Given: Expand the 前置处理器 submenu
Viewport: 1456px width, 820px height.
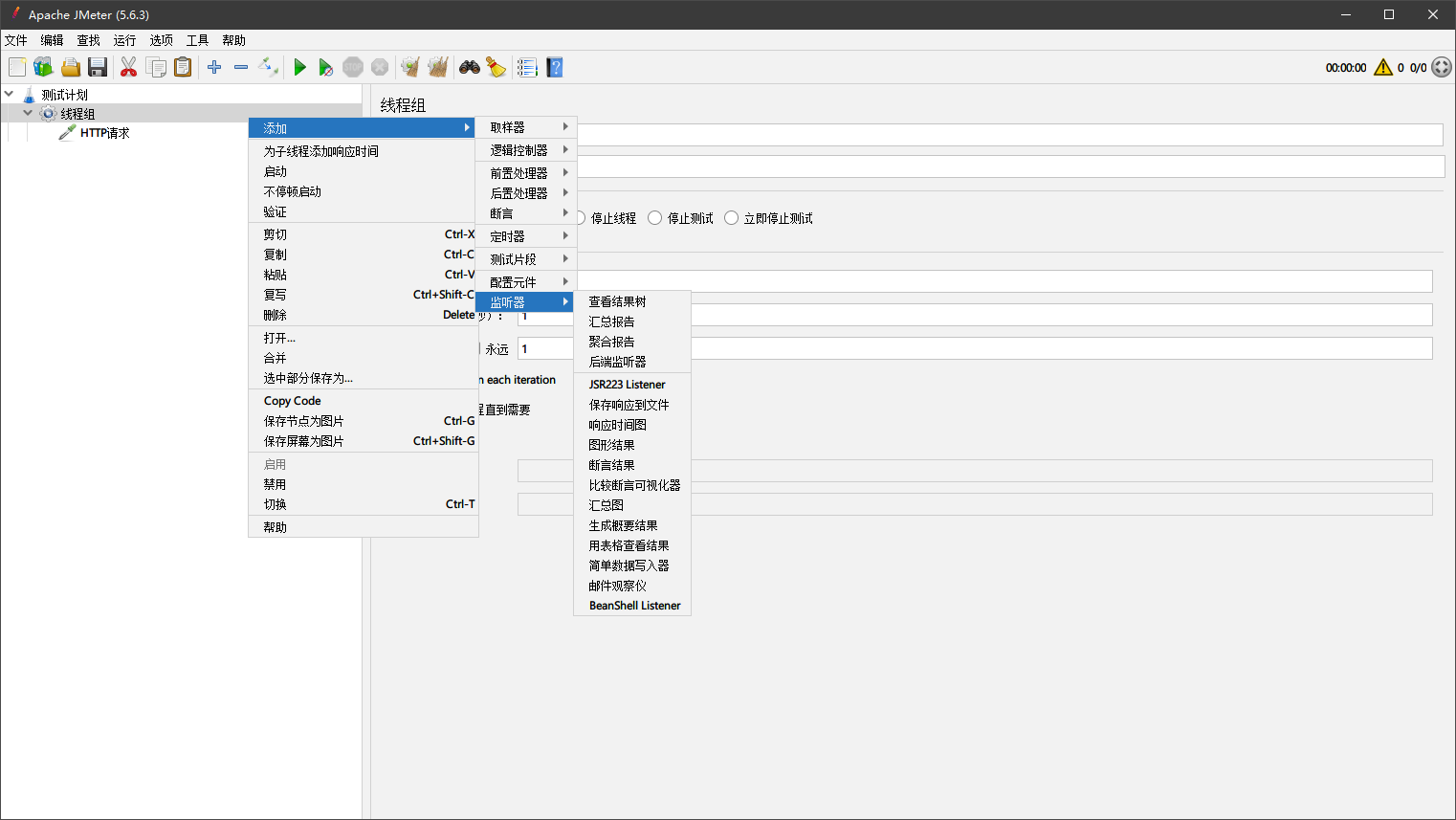Looking at the screenshot, I should pyautogui.click(x=524, y=173).
